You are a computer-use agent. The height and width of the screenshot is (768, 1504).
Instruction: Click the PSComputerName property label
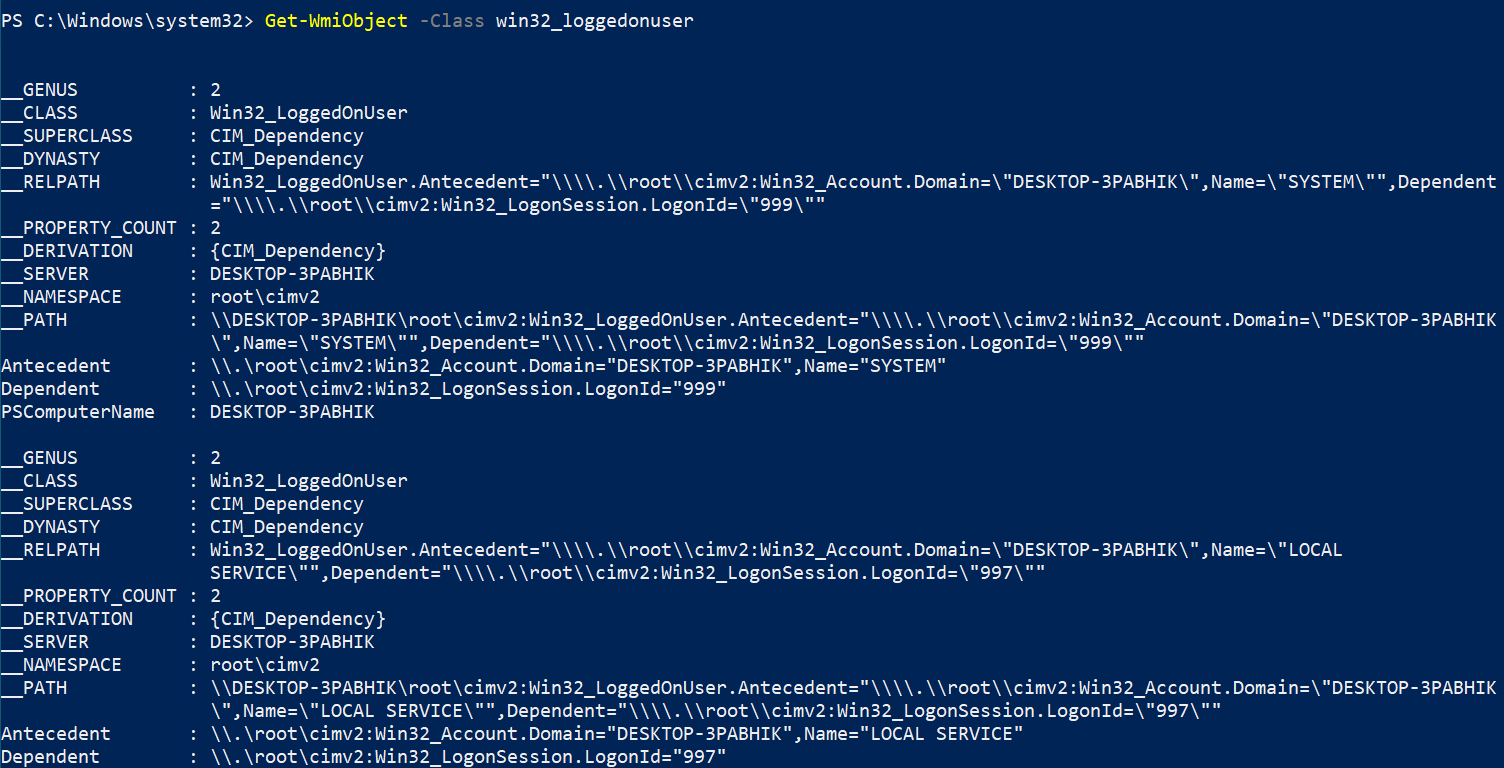[x=78, y=412]
